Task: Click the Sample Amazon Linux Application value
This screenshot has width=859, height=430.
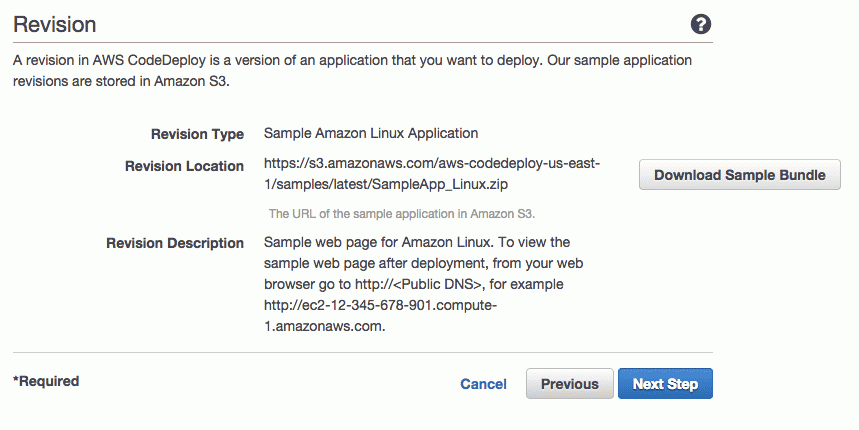Action: [371, 133]
